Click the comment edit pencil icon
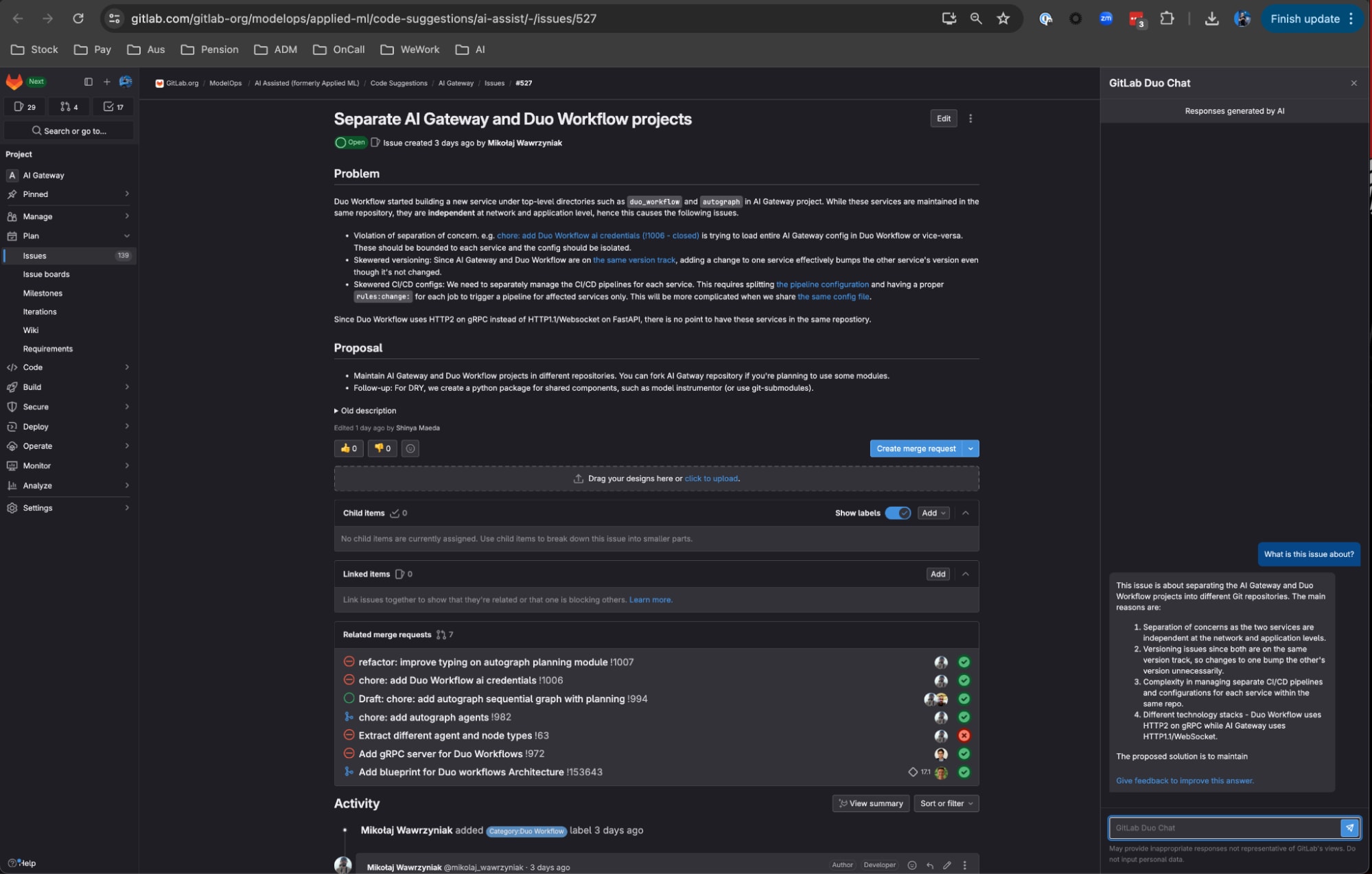The height and width of the screenshot is (874, 1372). coord(947,865)
